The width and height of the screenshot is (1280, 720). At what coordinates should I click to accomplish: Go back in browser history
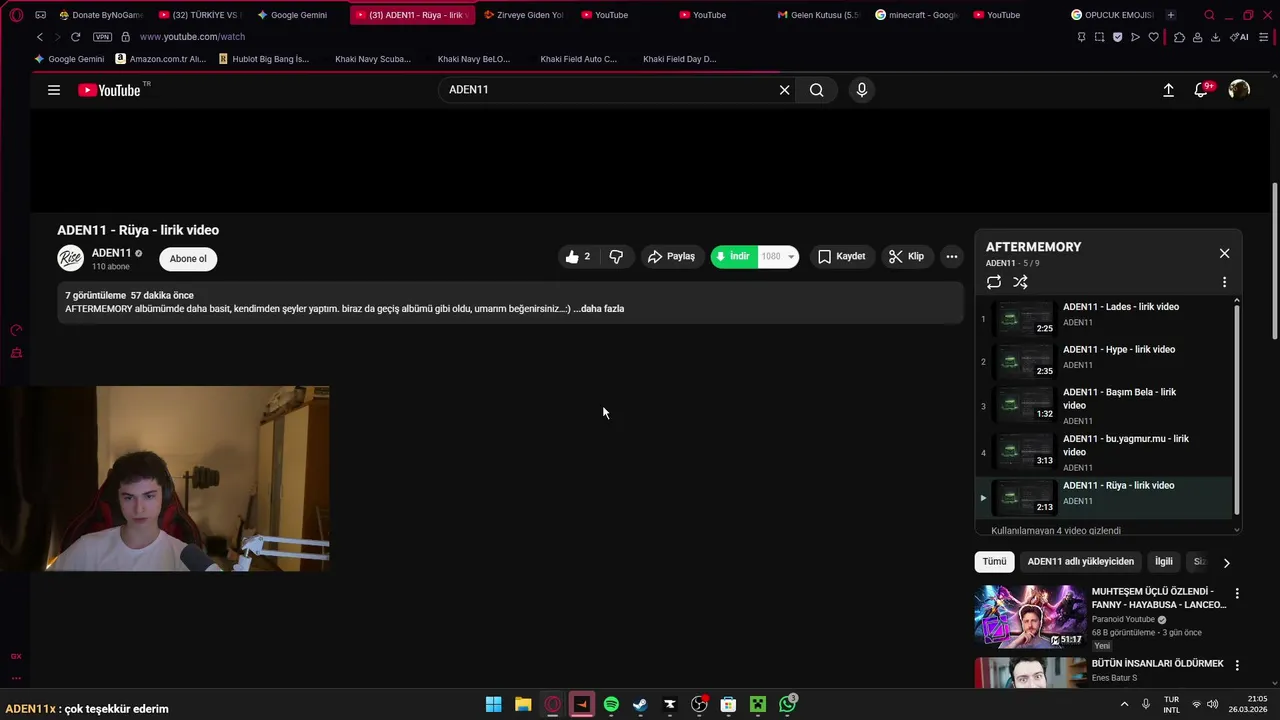click(x=40, y=37)
